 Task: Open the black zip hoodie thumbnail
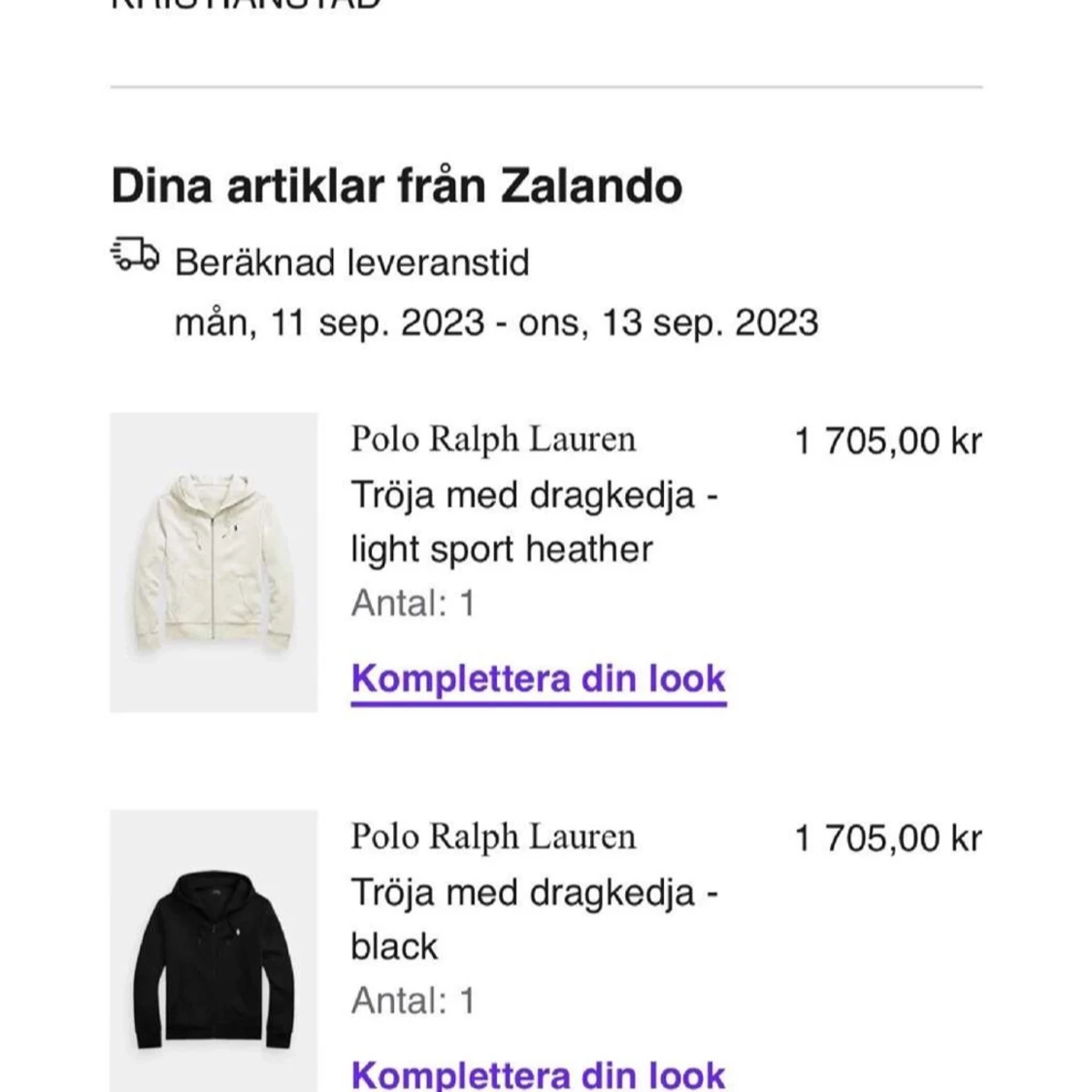tap(214, 950)
